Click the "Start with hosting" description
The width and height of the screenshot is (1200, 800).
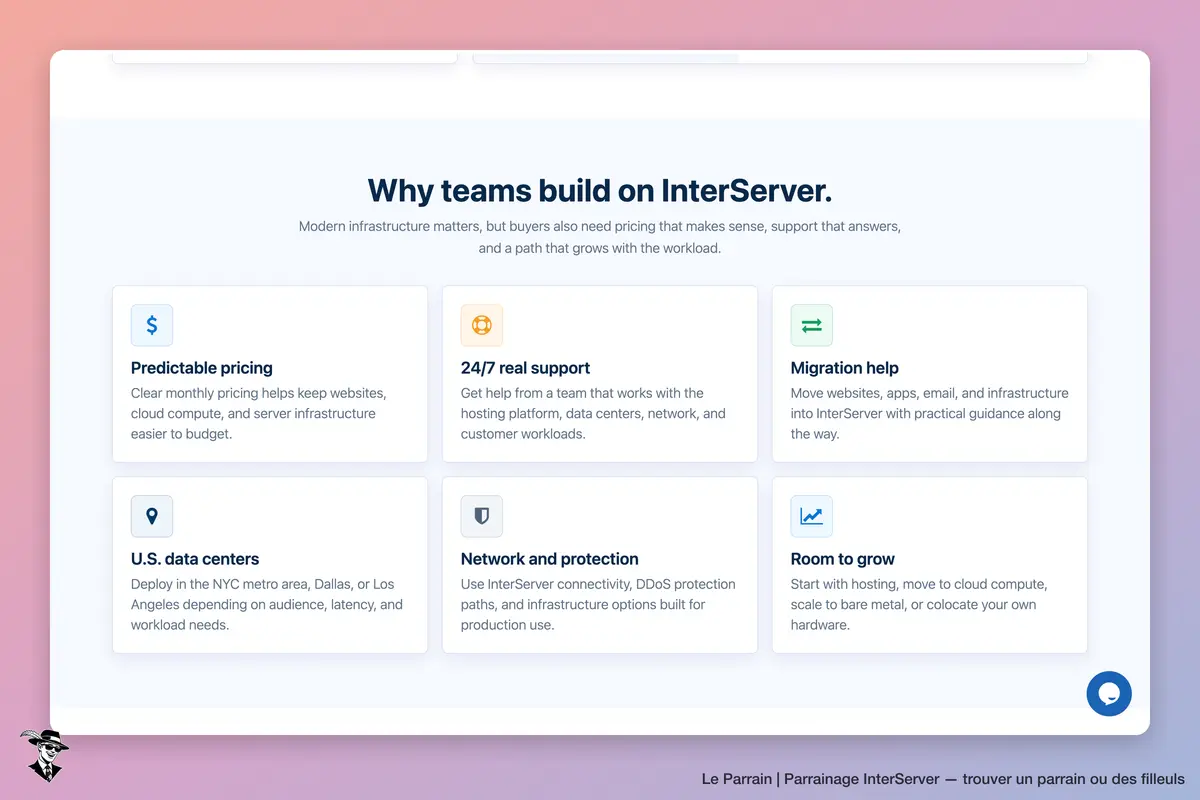(x=919, y=604)
